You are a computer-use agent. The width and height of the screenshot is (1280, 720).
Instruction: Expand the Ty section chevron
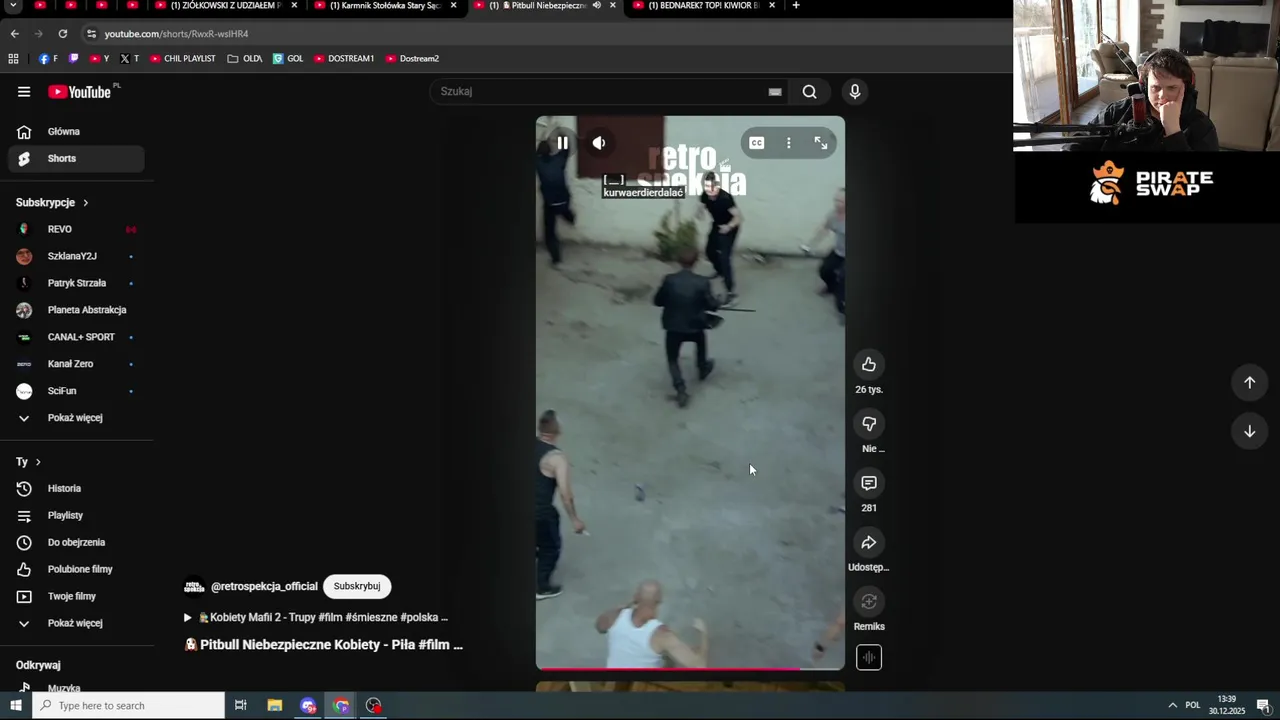coord(38,462)
